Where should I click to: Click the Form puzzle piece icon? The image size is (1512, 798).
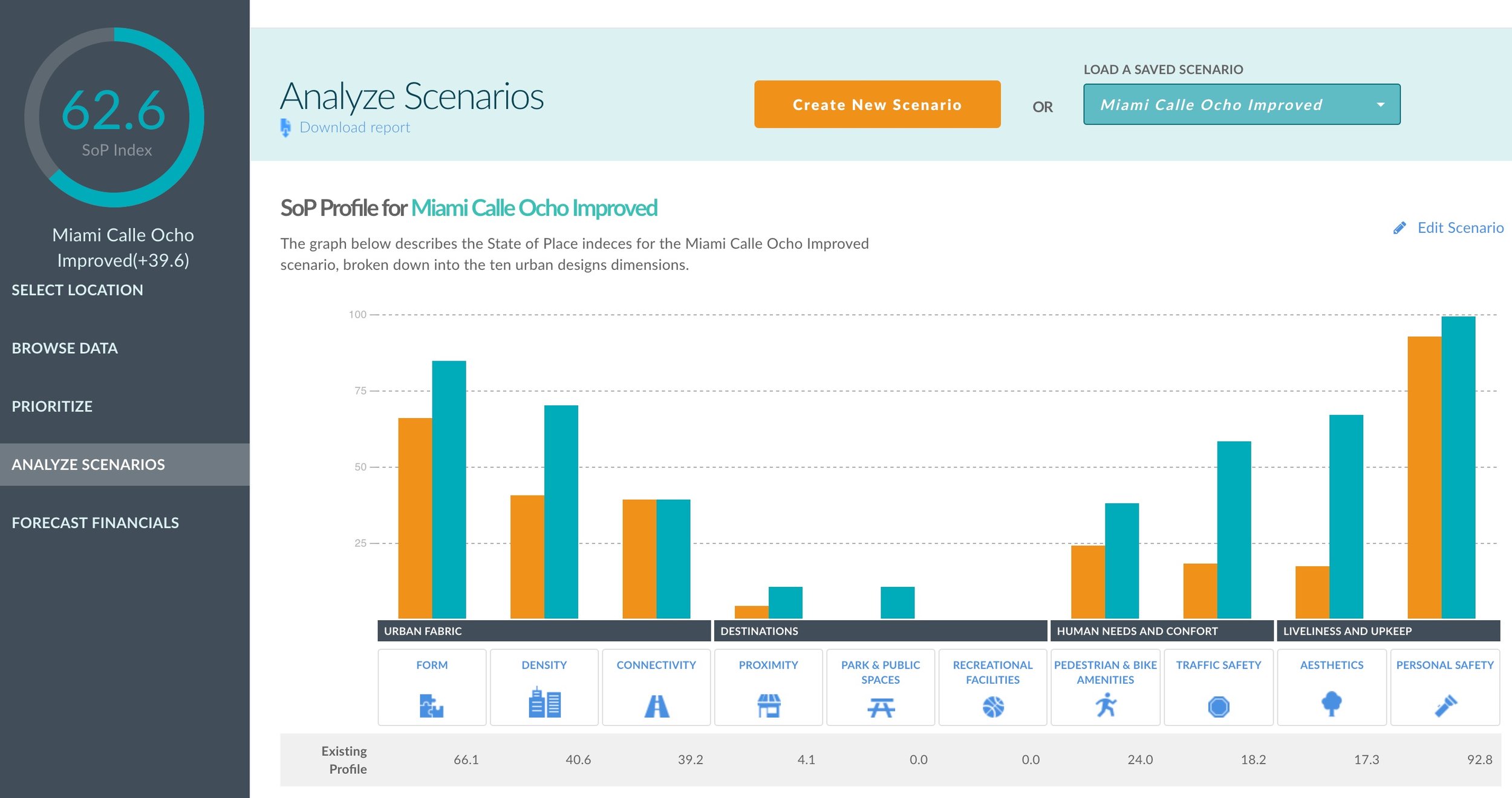click(431, 705)
